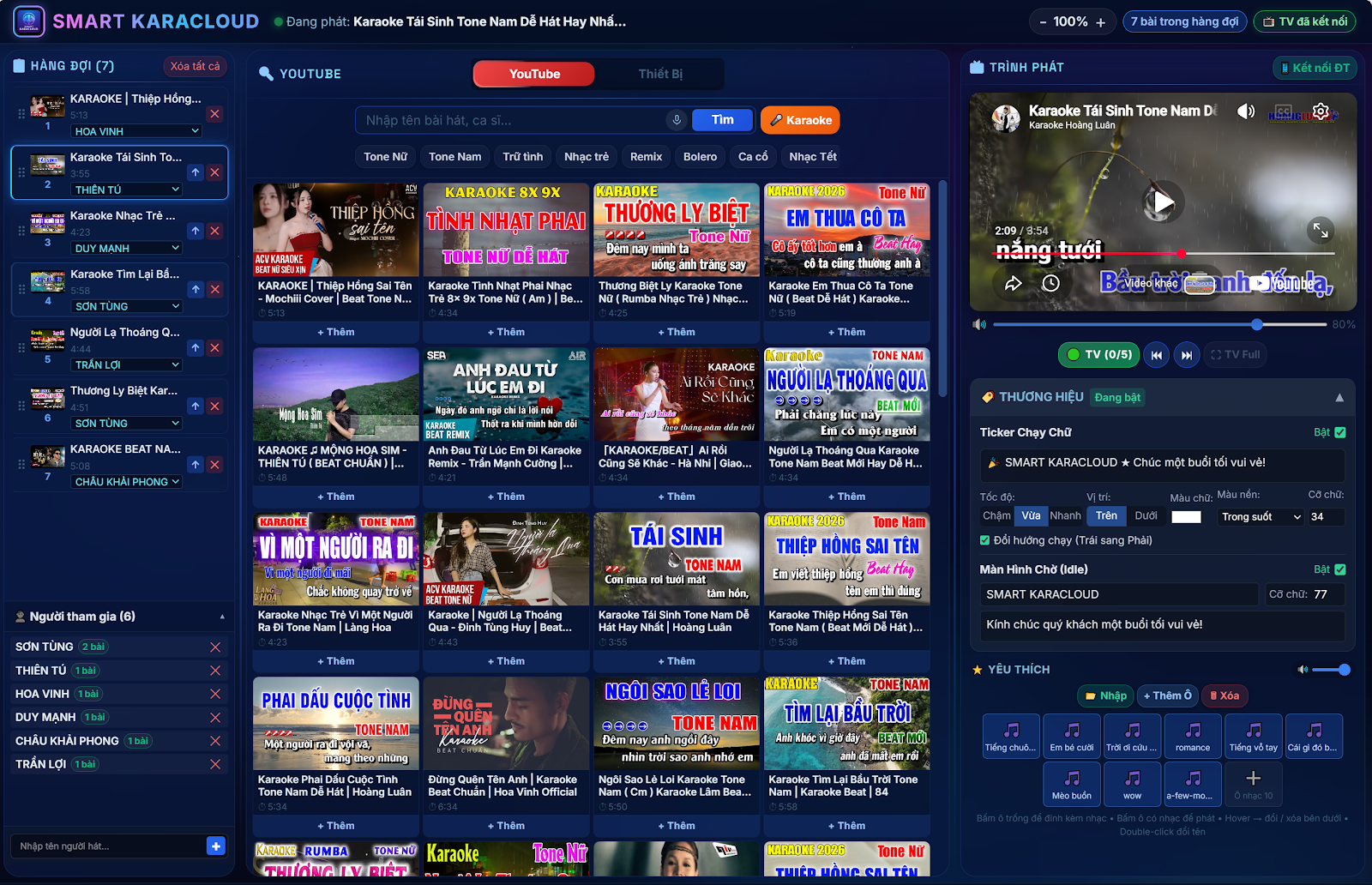1372x885 pixels.
Task: Toggle the TV (0/5) output button
Action: click(x=1099, y=355)
